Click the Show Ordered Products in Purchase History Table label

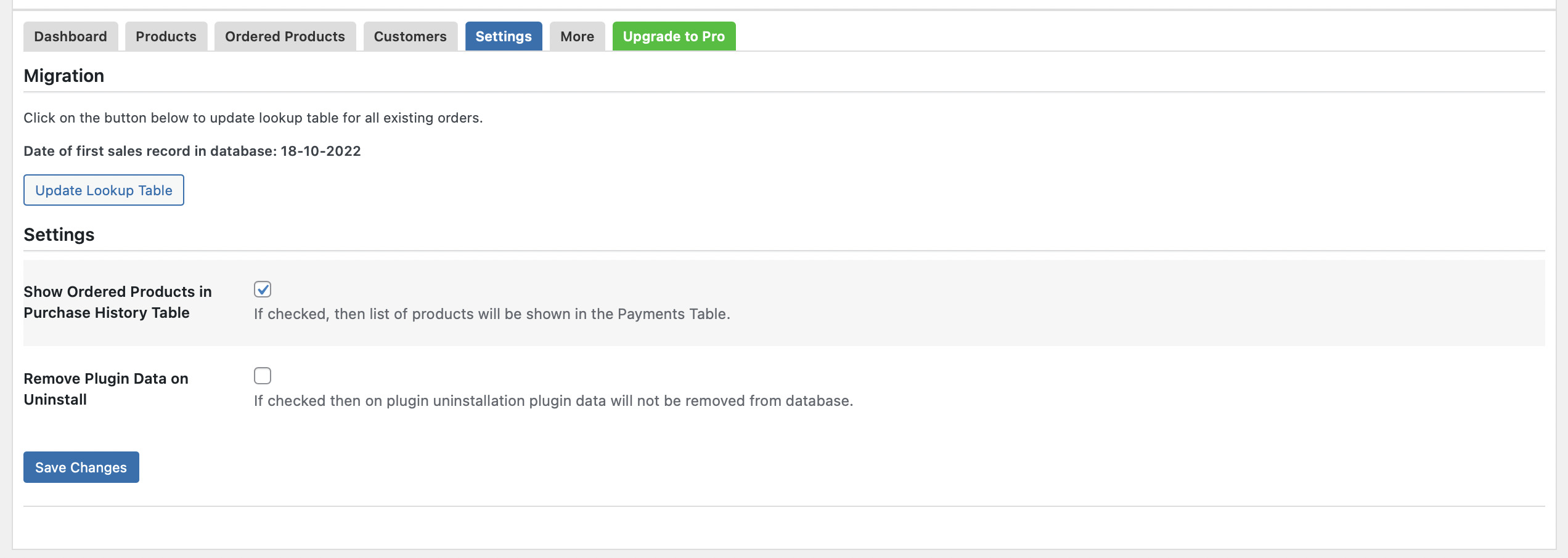tap(118, 302)
